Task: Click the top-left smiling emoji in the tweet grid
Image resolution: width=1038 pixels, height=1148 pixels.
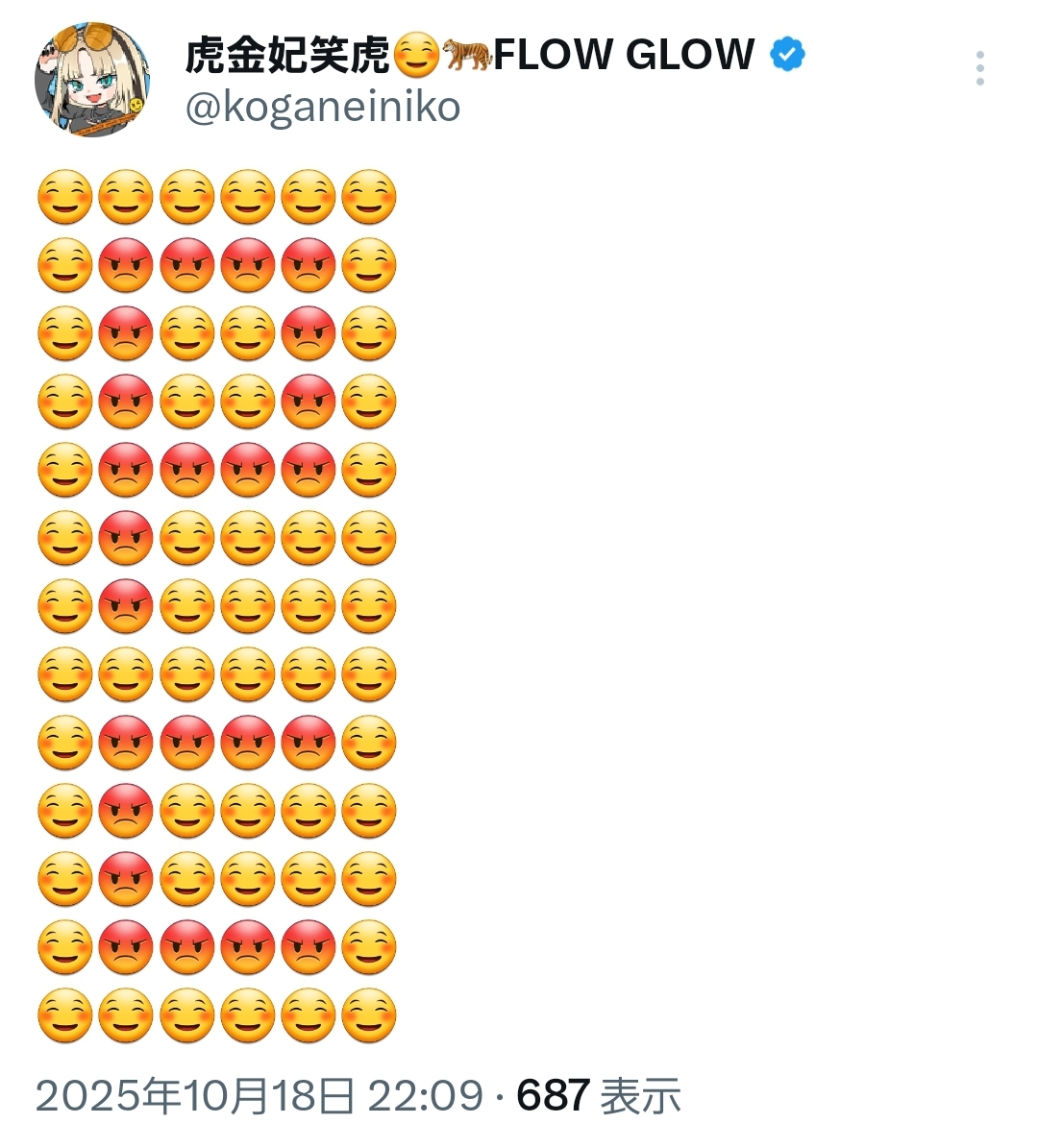Action: 64,198
